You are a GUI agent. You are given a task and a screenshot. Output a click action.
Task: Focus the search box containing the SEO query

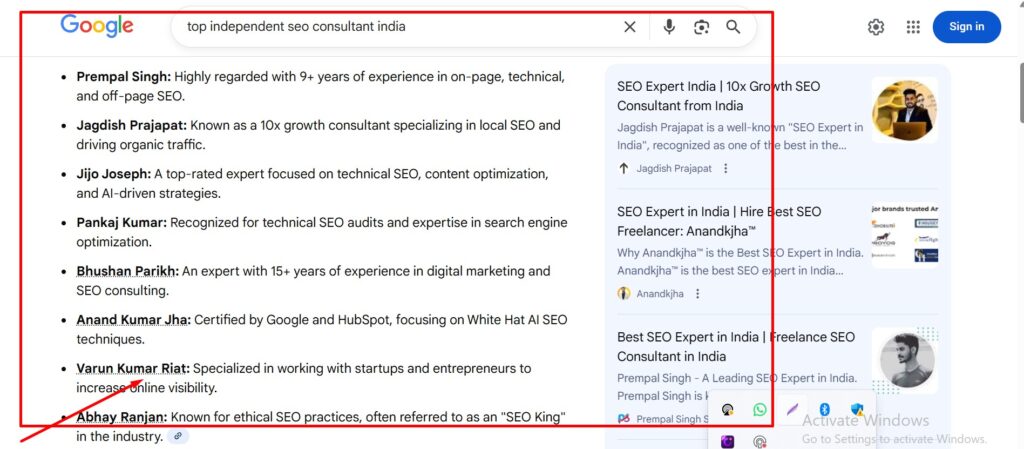[400, 27]
